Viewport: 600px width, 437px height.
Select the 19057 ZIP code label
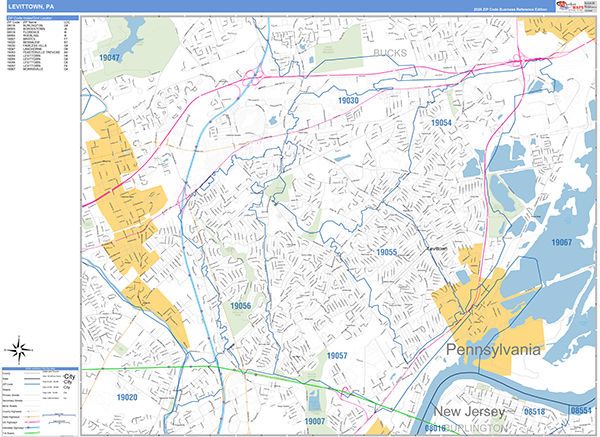pyautogui.click(x=337, y=356)
